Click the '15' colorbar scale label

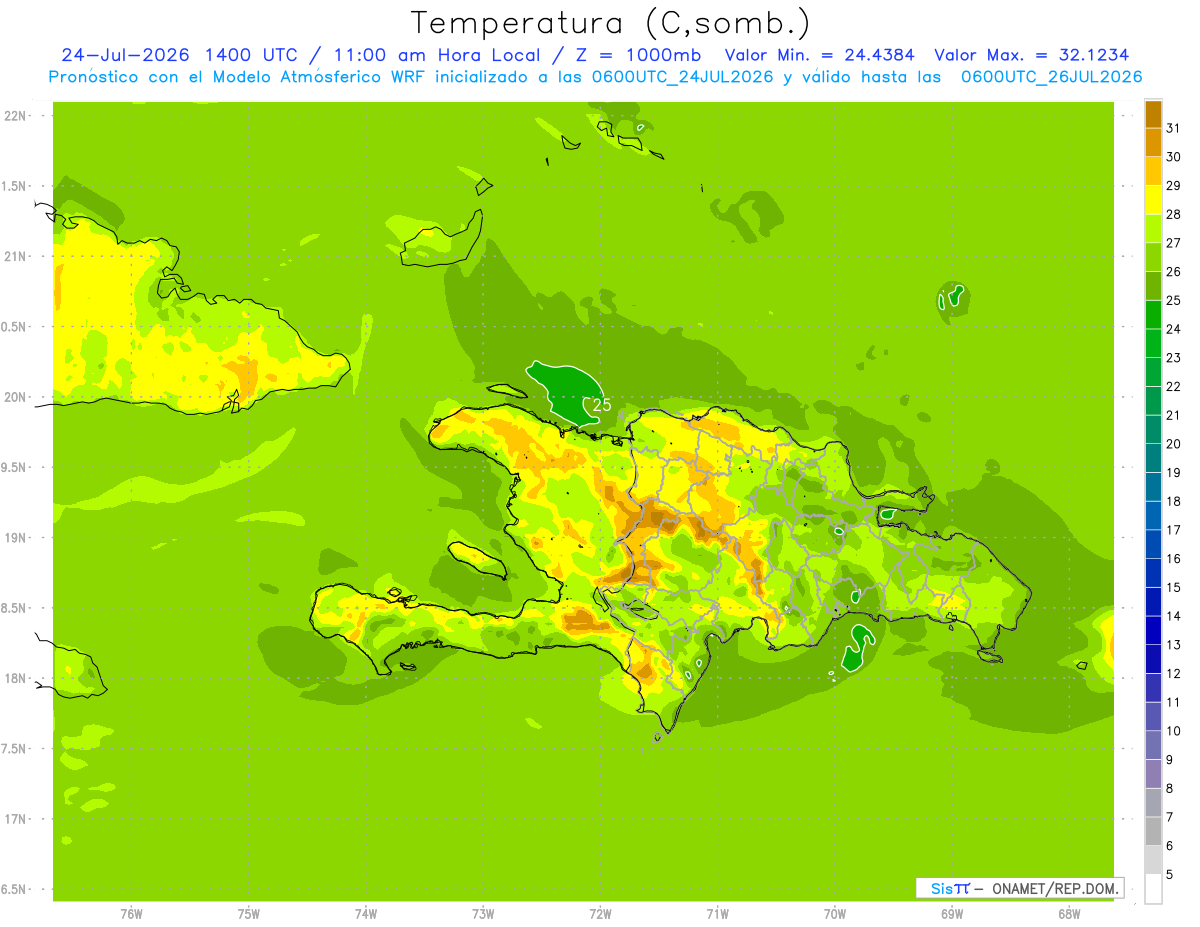click(x=1173, y=587)
